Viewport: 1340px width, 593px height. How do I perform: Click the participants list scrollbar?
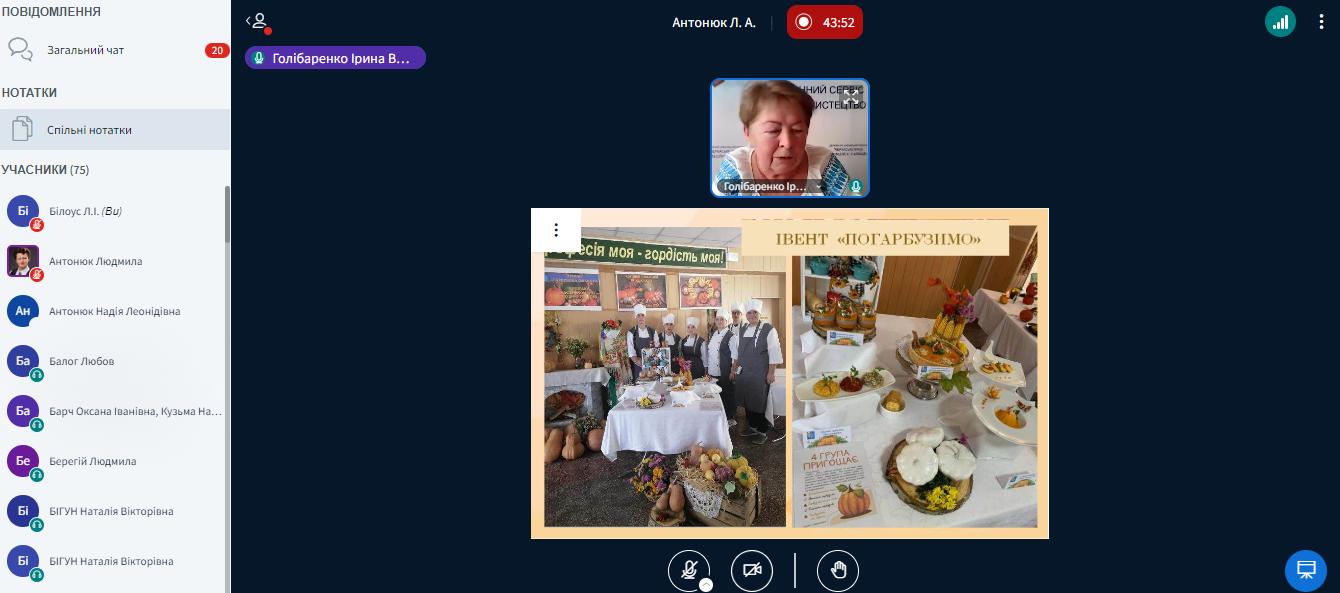coord(227,215)
